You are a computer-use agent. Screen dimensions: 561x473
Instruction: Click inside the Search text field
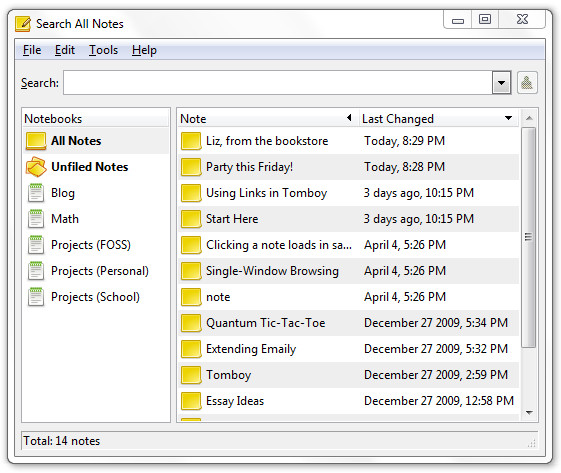[x=278, y=83]
